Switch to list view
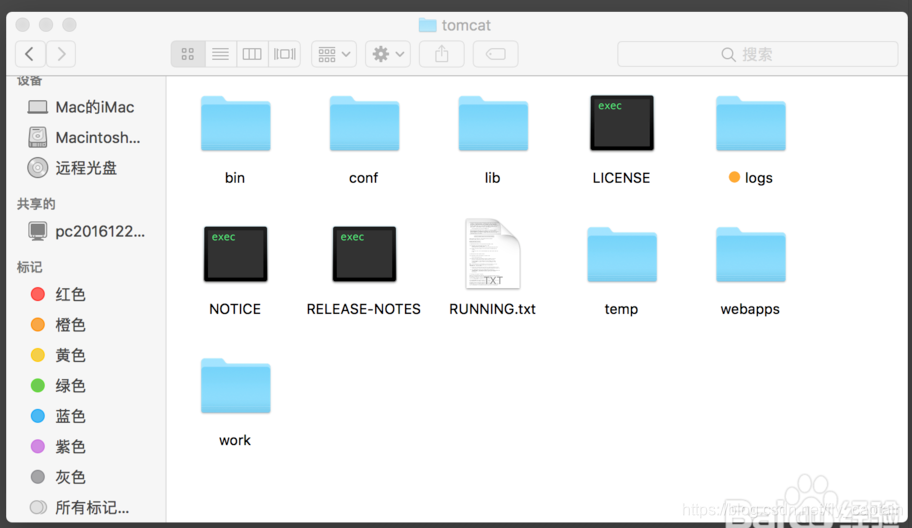 point(220,54)
